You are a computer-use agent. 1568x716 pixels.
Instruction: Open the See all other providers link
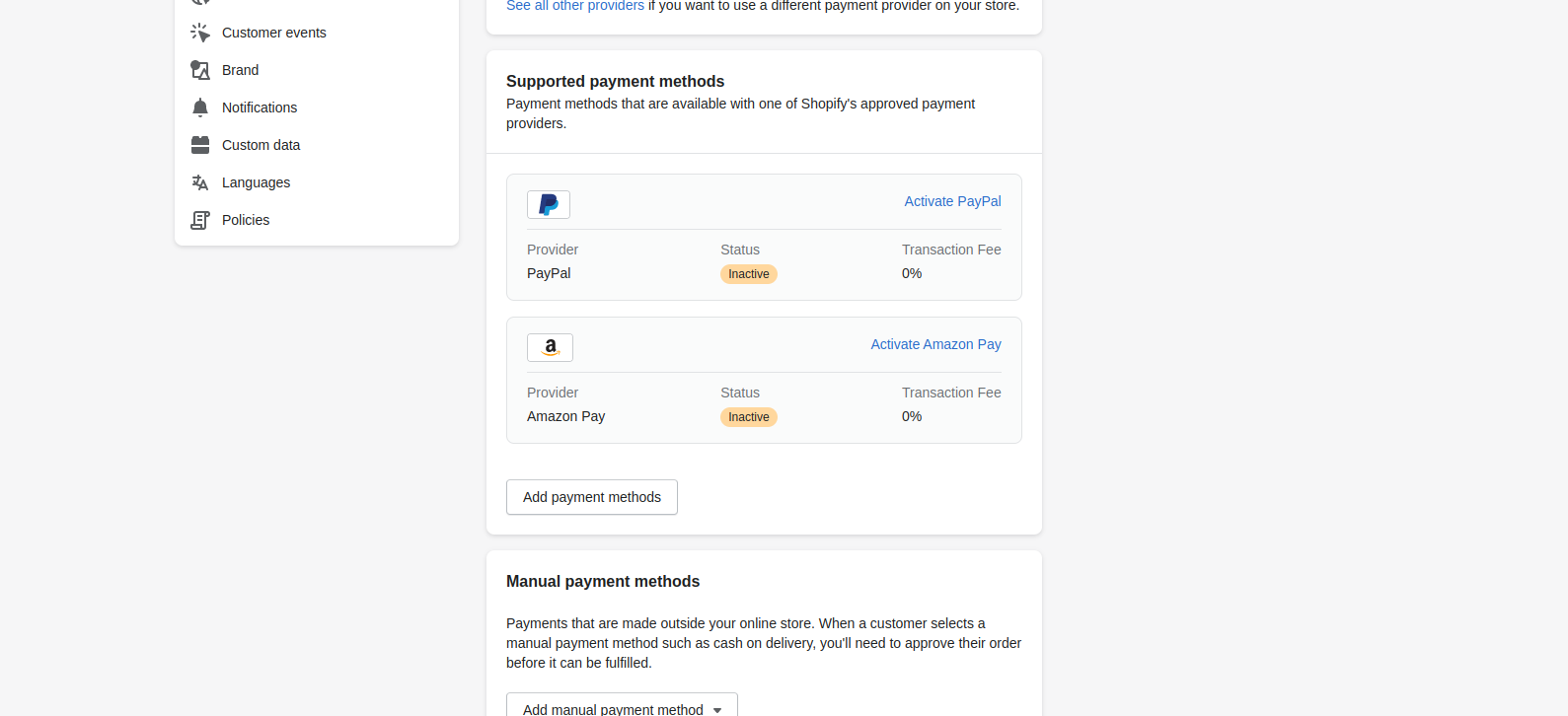click(x=575, y=6)
